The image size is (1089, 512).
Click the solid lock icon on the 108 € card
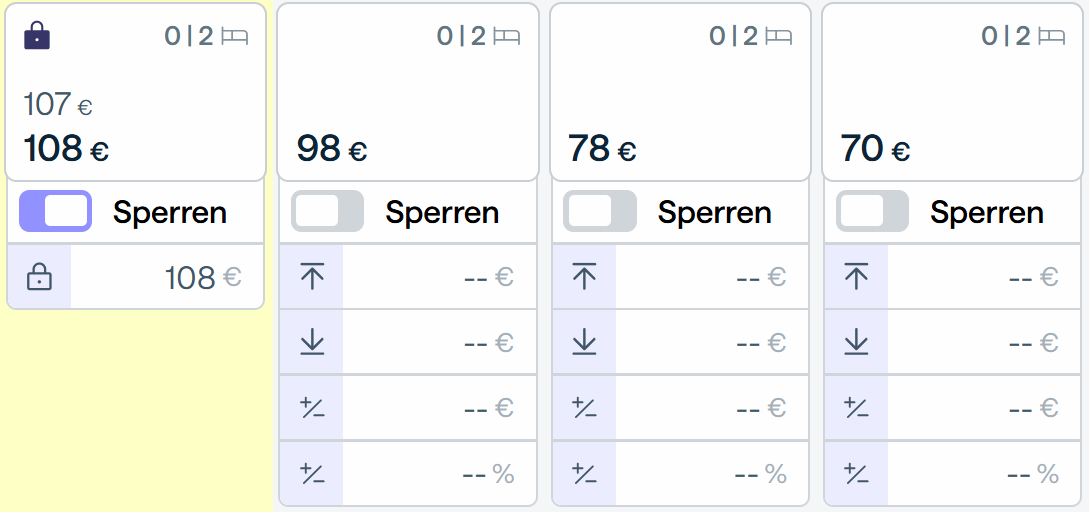point(37,35)
